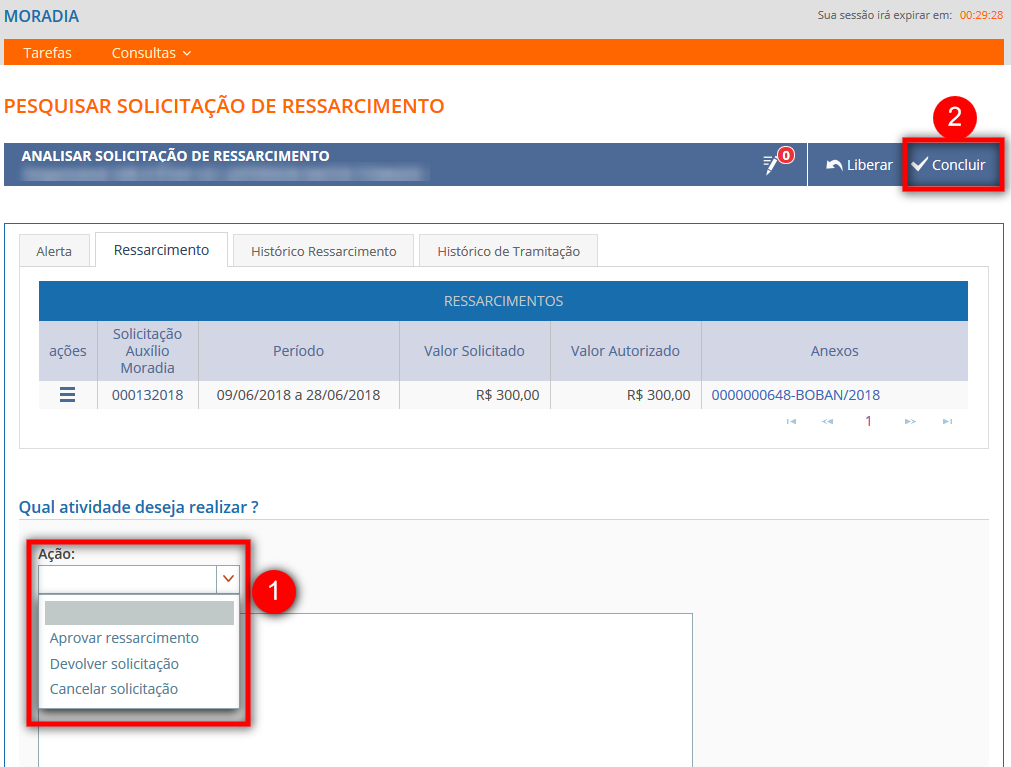Open the Tarefas menu
Viewport: 1011px width, 767px height.
coord(48,53)
